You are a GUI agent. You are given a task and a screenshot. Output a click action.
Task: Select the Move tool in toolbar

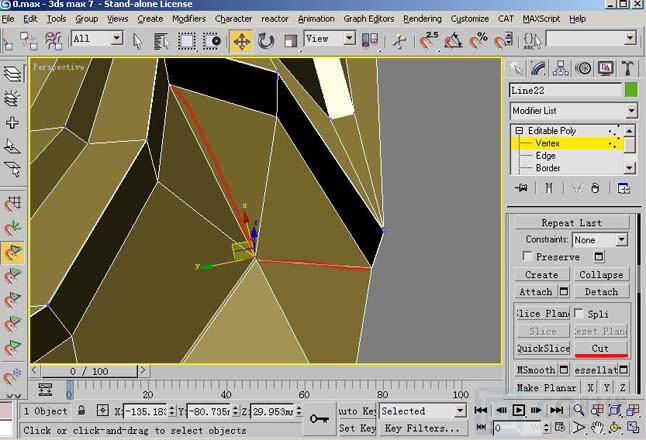point(242,41)
